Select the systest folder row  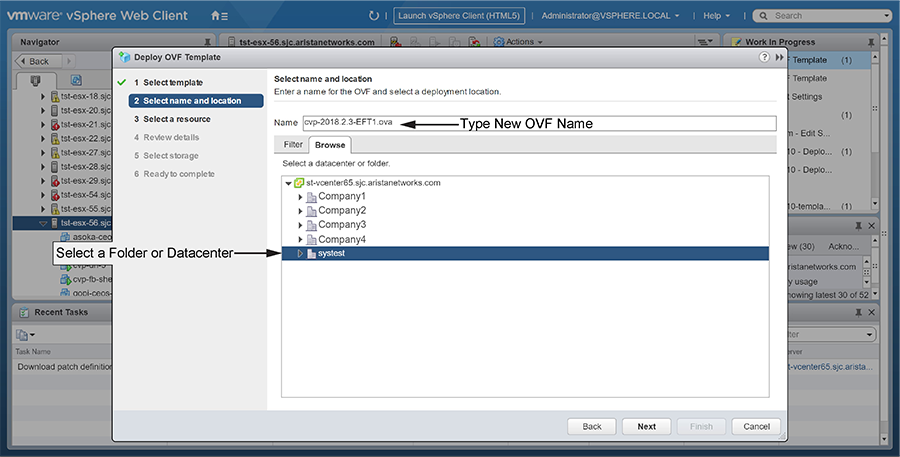point(525,253)
